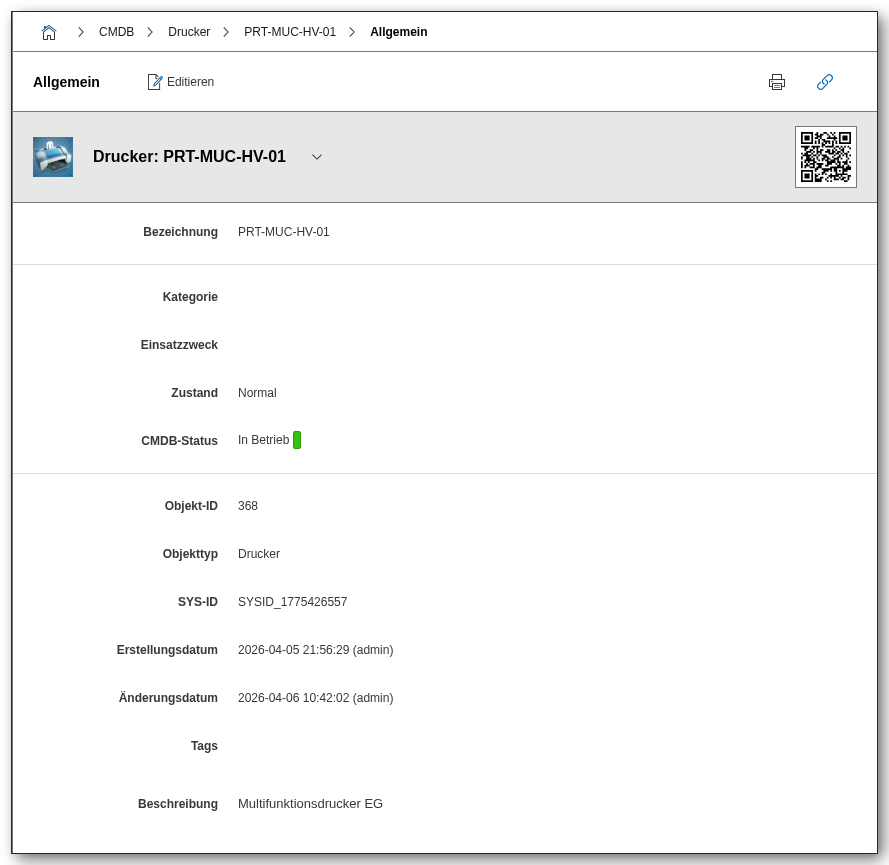Click the home icon in breadcrumb
Viewport: 889px width, 865px height.
pos(49,32)
